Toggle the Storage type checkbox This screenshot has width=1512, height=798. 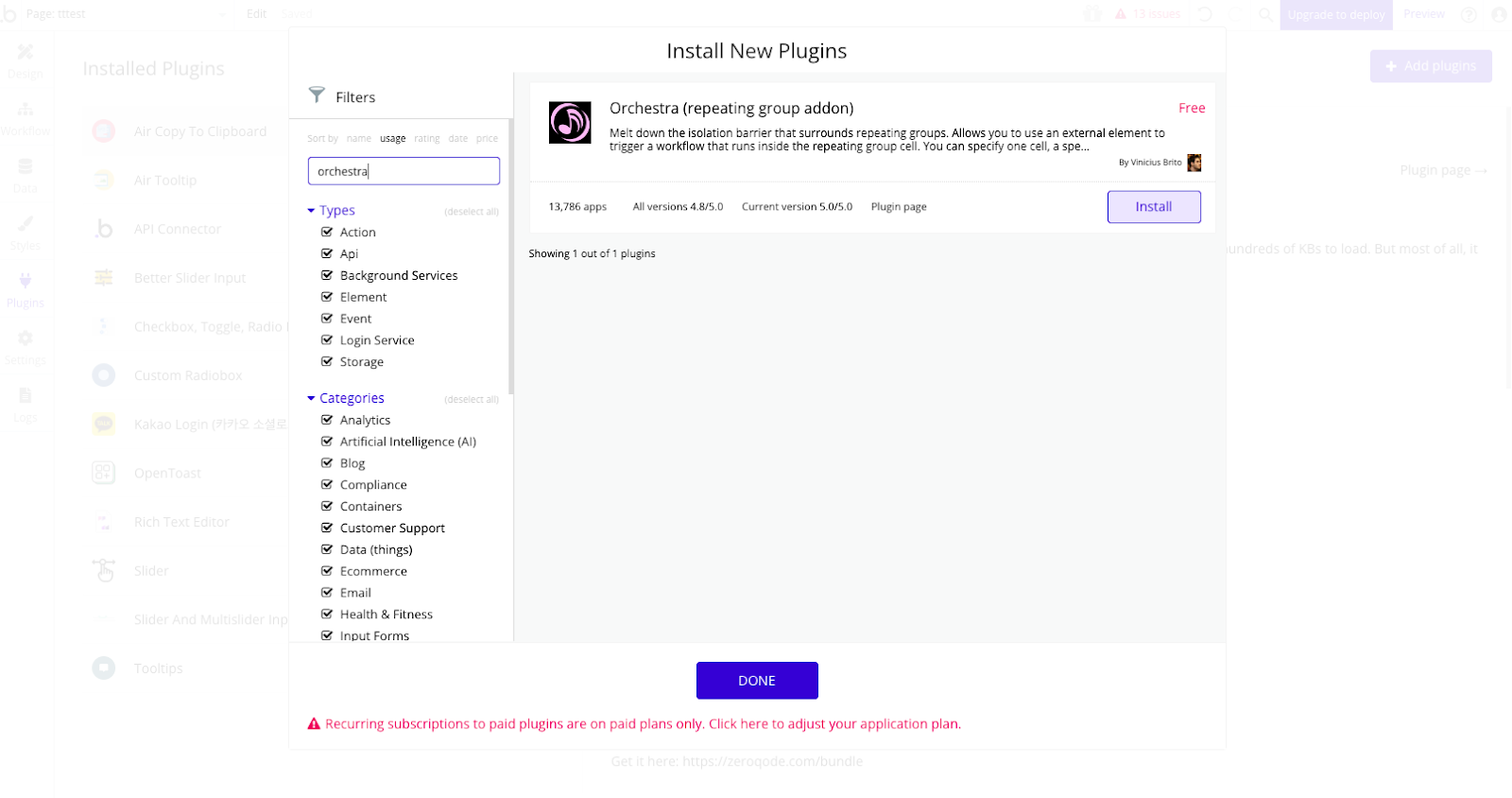[327, 362]
